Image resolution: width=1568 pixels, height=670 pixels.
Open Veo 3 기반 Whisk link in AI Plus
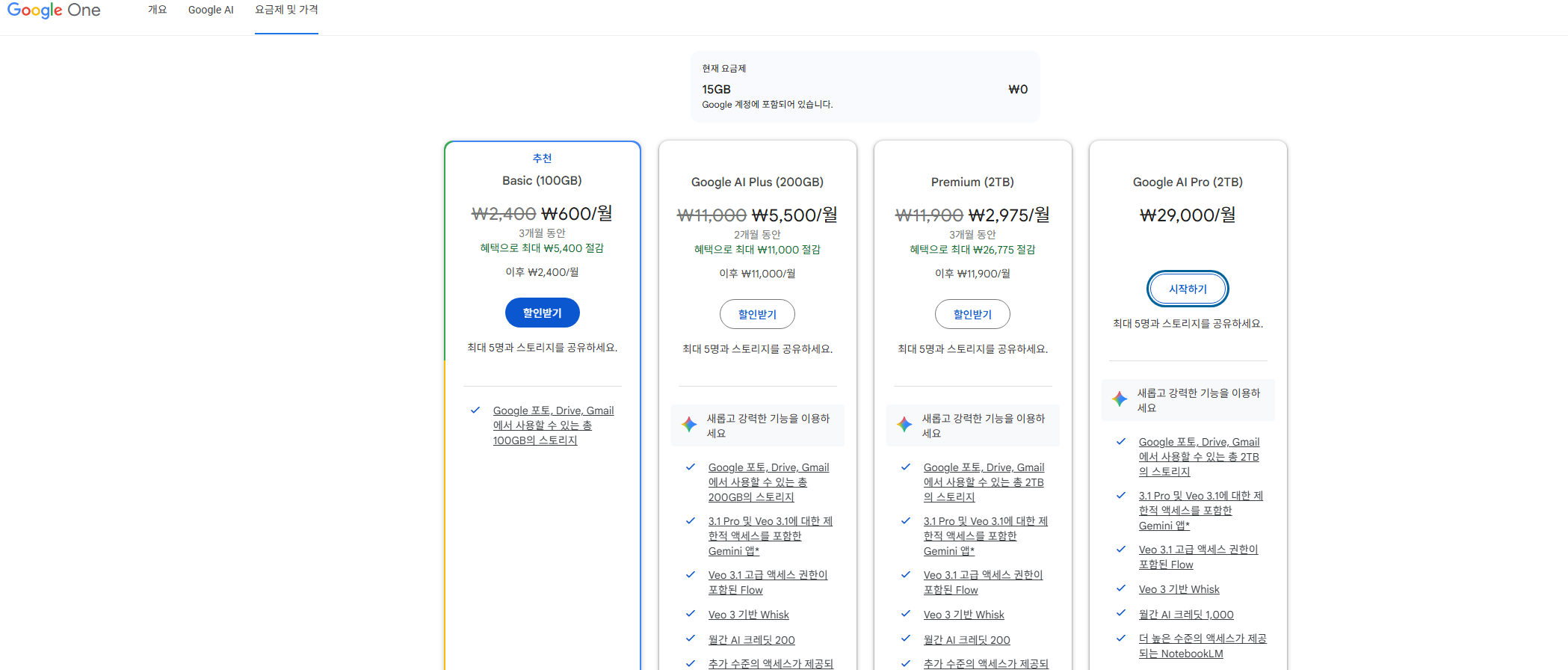748,615
